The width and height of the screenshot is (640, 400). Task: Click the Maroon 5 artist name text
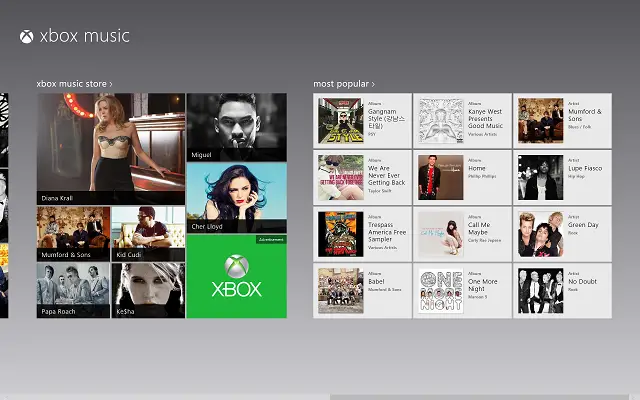(477, 297)
